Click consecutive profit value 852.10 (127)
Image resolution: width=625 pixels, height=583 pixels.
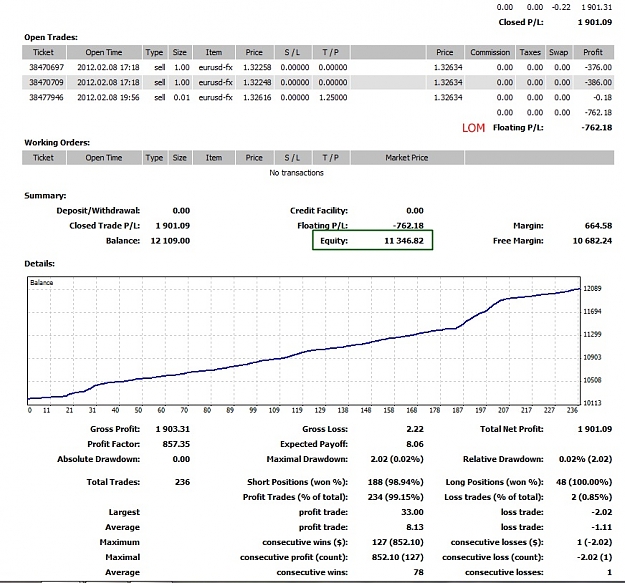[398, 557]
